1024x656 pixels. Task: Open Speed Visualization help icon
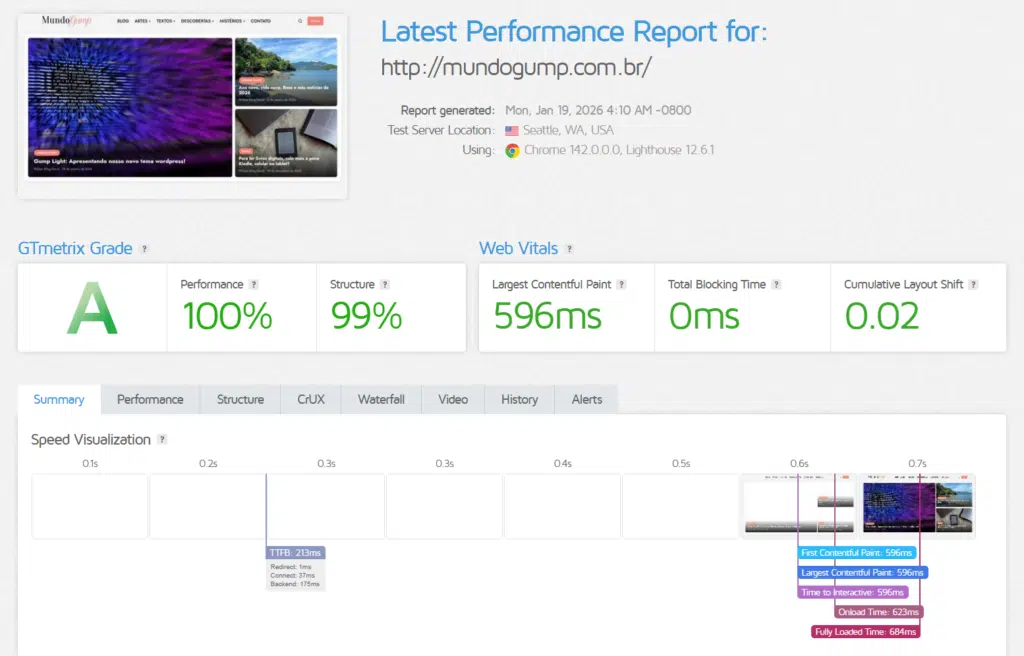tap(163, 439)
